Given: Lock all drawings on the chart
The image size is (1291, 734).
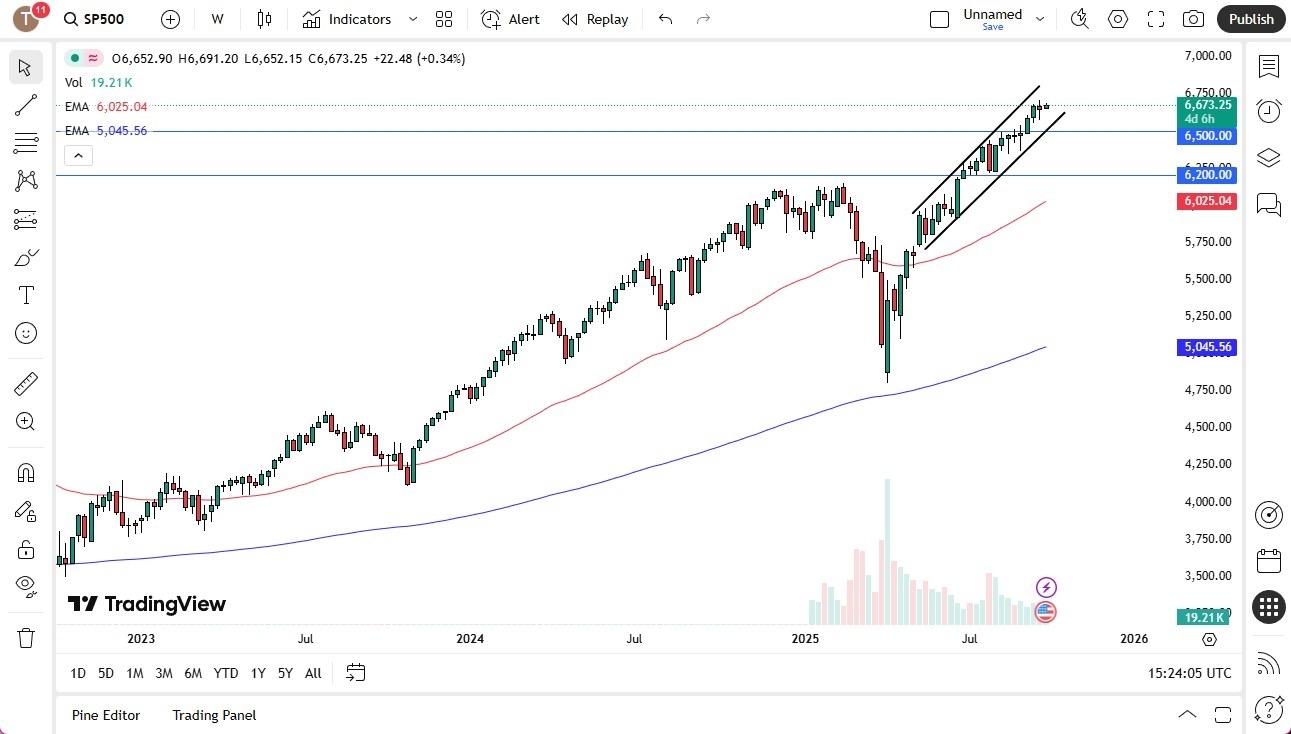Looking at the screenshot, I should pos(25,548).
